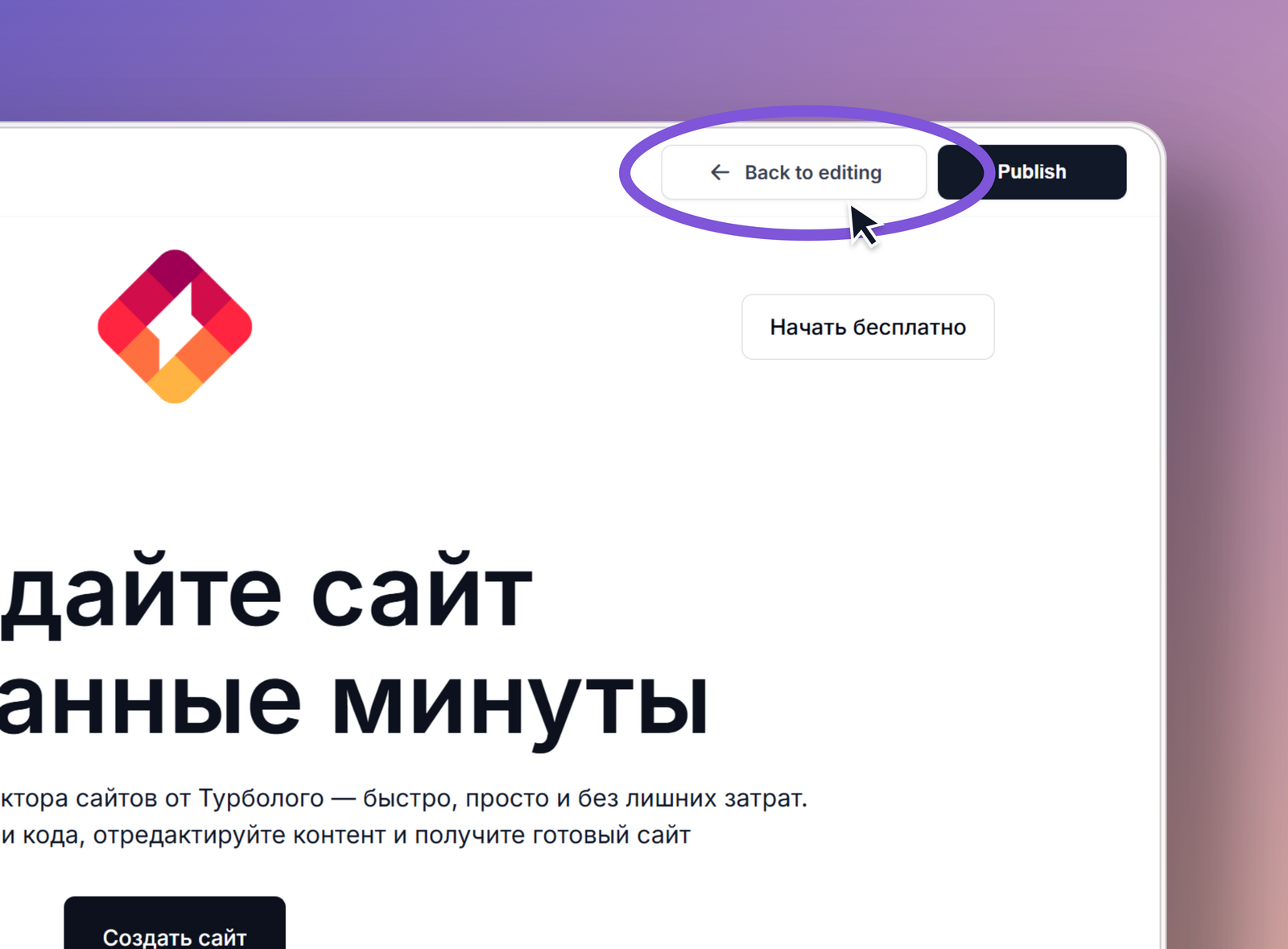1288x949 pixels.
Task: Click the word быстро in the description
Action: [410, 798]
